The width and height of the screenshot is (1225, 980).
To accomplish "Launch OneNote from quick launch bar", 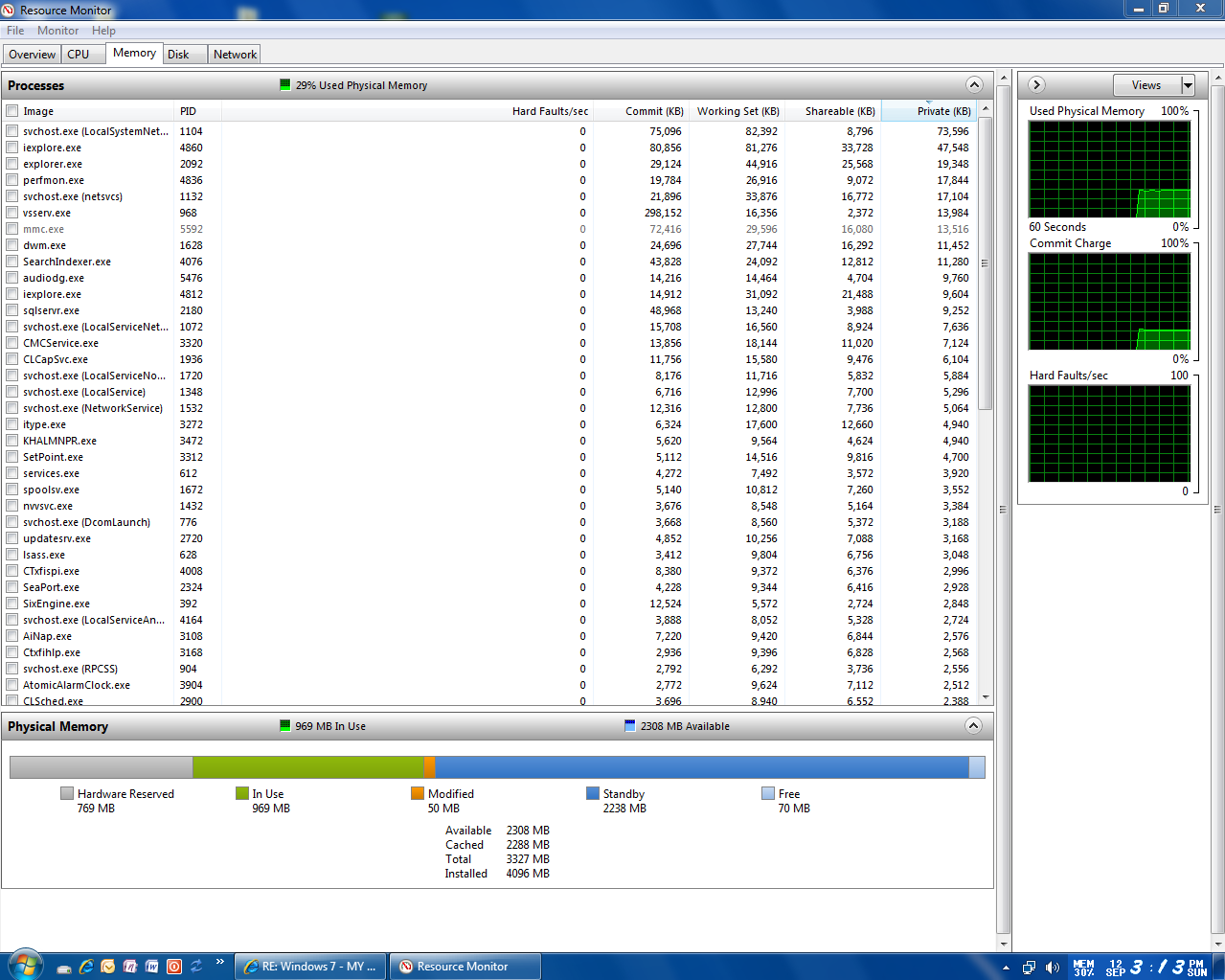I will click(130, 967).
